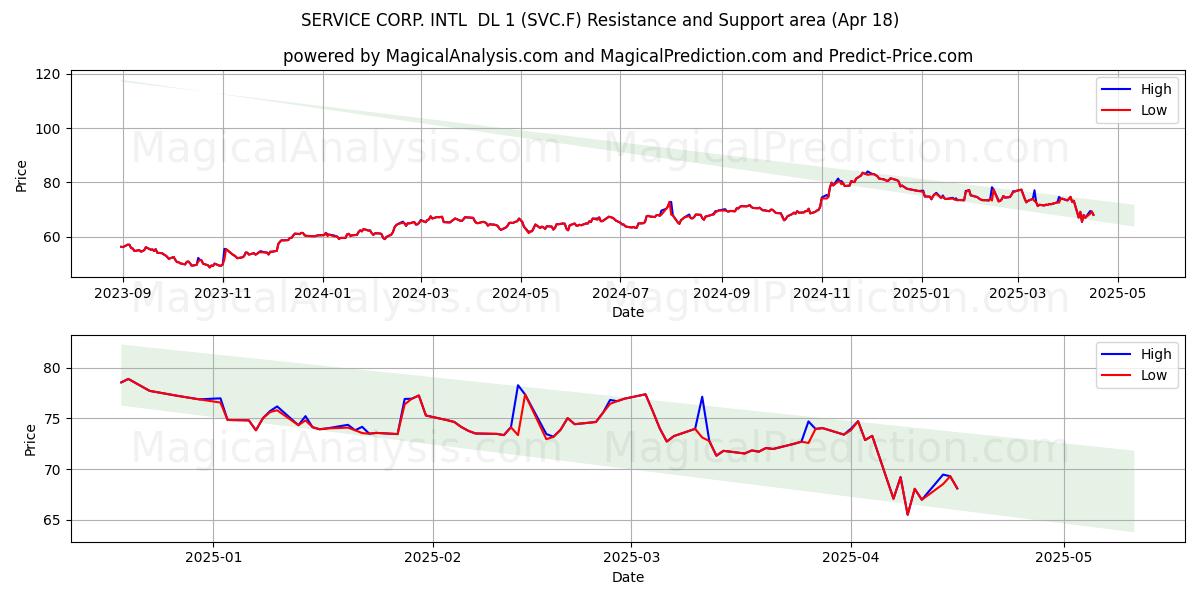Click the top chart x-axis label 2024-09
The height and width of the screenshot is (600, 1200).
point(722,295)
